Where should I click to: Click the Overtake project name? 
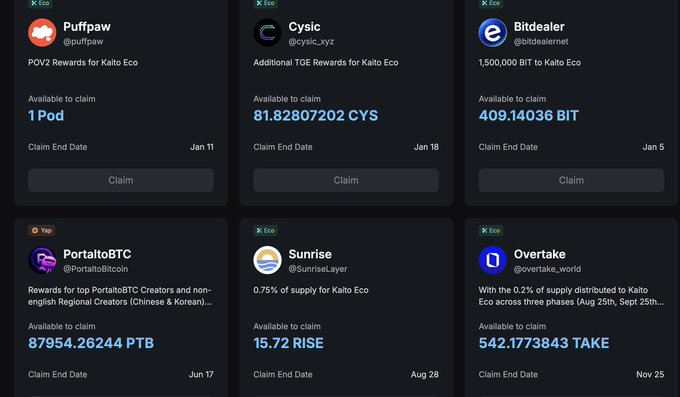(x=539, y=254)
